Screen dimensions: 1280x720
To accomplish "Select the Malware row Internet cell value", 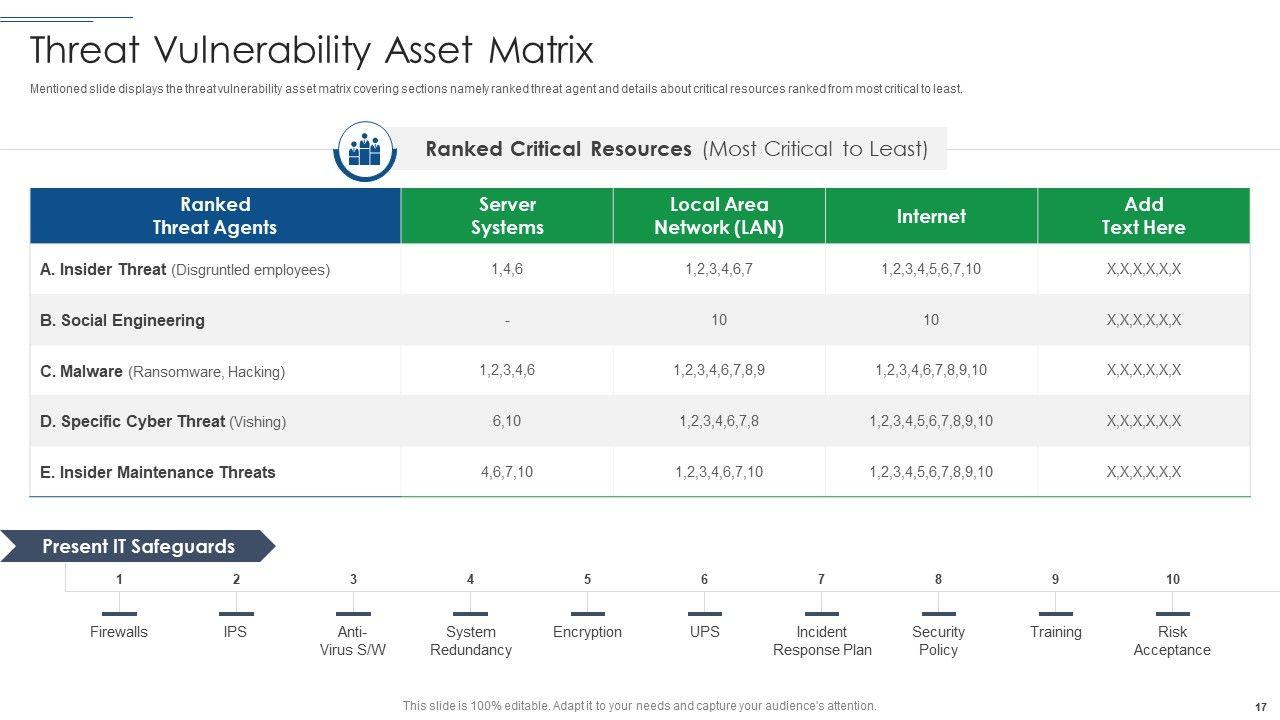I will click(931, 371).
